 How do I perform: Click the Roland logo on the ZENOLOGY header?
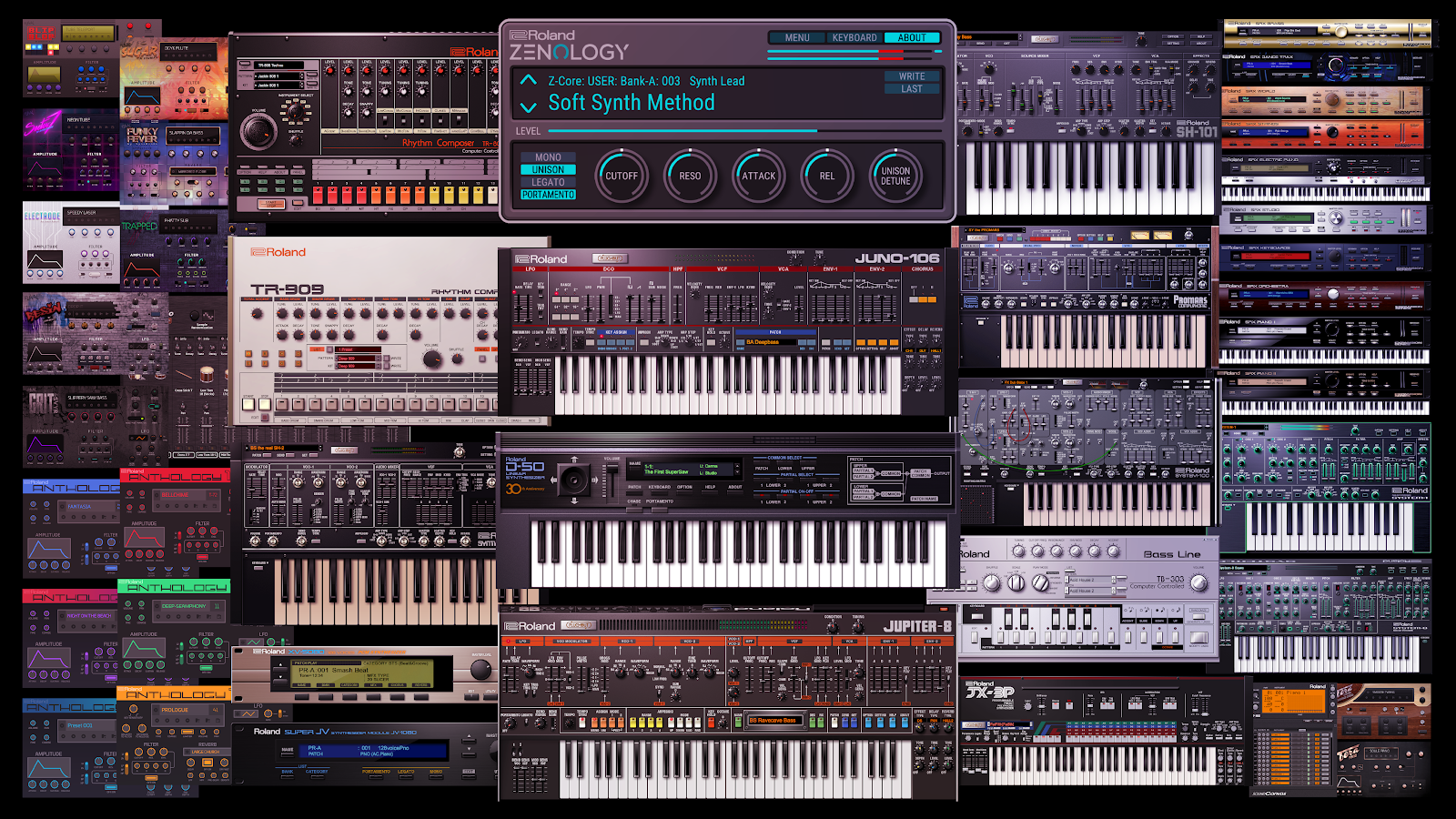pyautogui.click(x=543, y=35)
